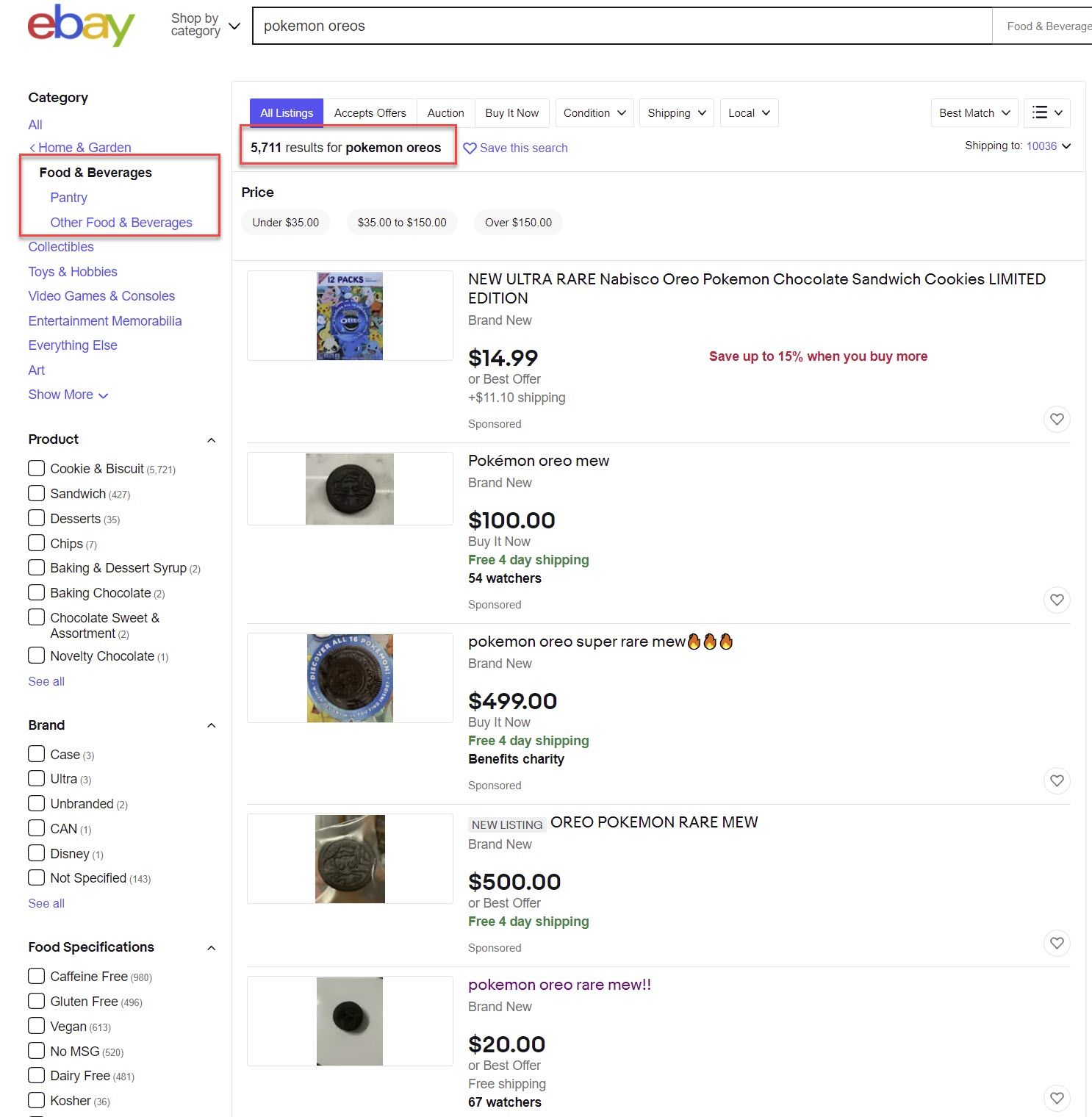Tick the Chips checkbox

coord(36,543)
